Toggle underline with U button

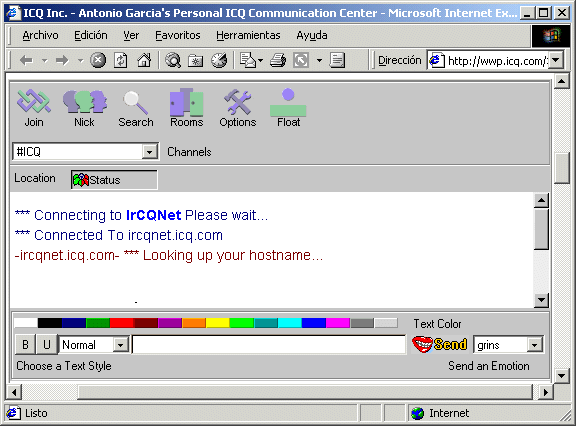tap(47, 344)
